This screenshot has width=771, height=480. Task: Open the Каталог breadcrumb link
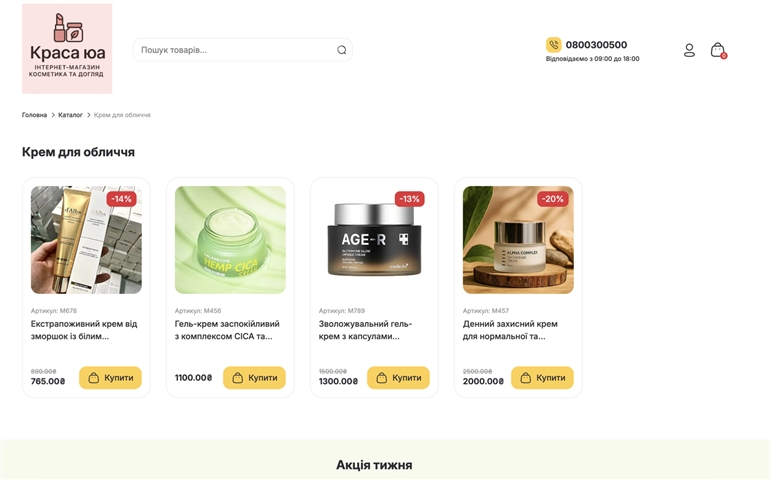click(70, 115)
